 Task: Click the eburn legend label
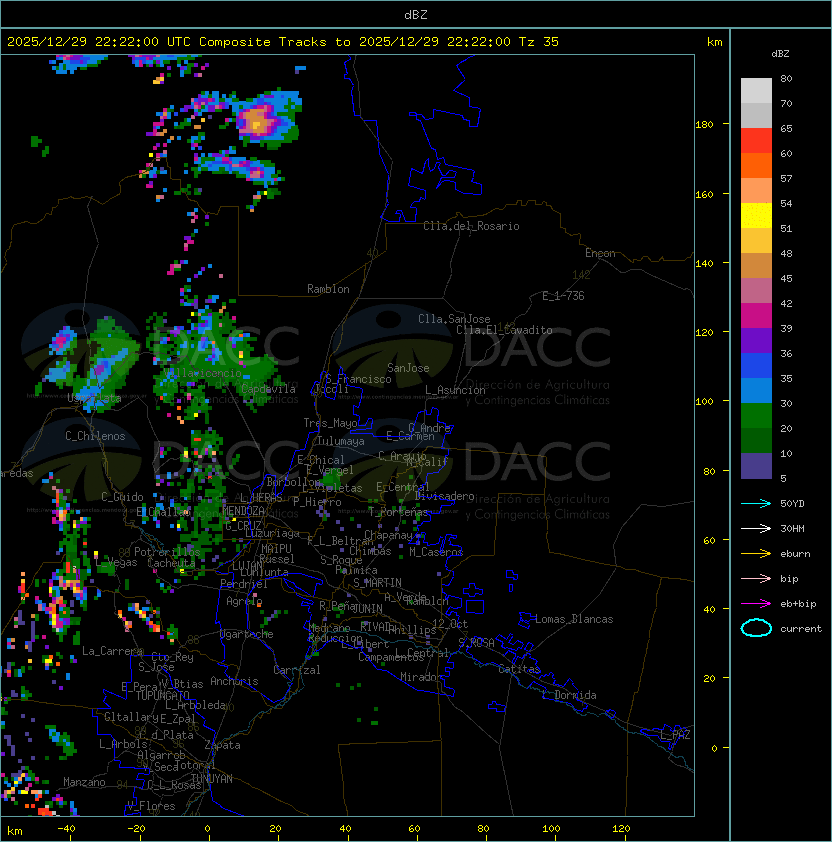[795, 554]
